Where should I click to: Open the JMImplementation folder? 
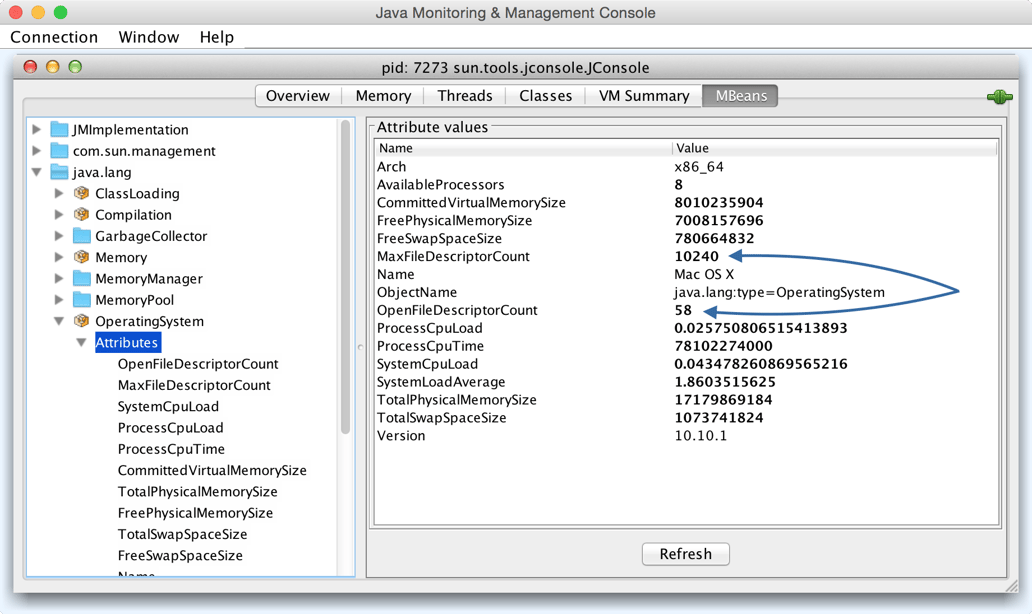click(37, 129)
